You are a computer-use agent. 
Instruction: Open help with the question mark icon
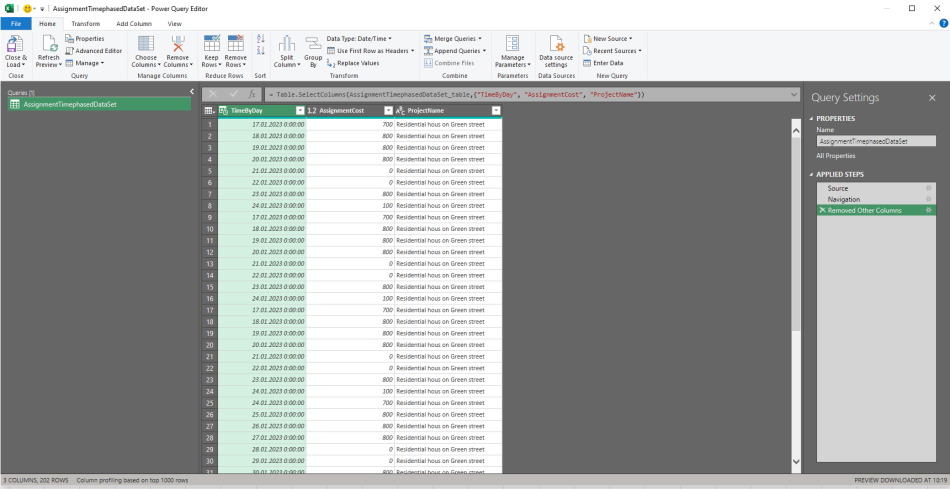[x=943, y=24]
